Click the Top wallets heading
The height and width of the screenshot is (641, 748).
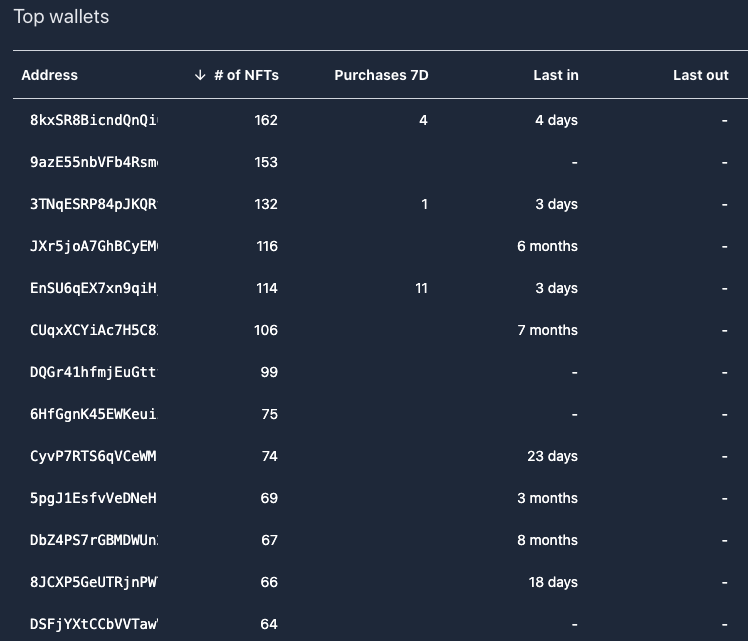coord(62,17)
